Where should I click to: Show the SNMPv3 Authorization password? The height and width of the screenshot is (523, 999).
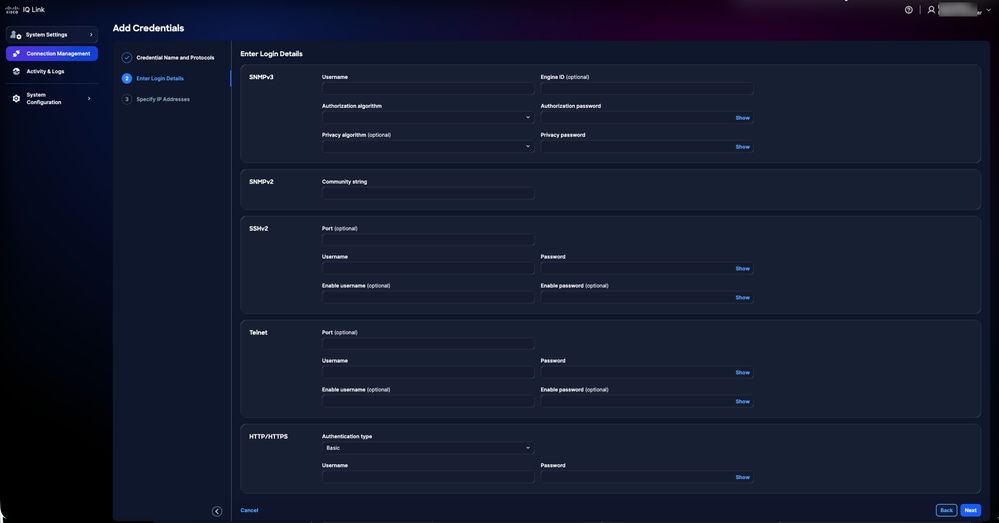tap(742, 118)
